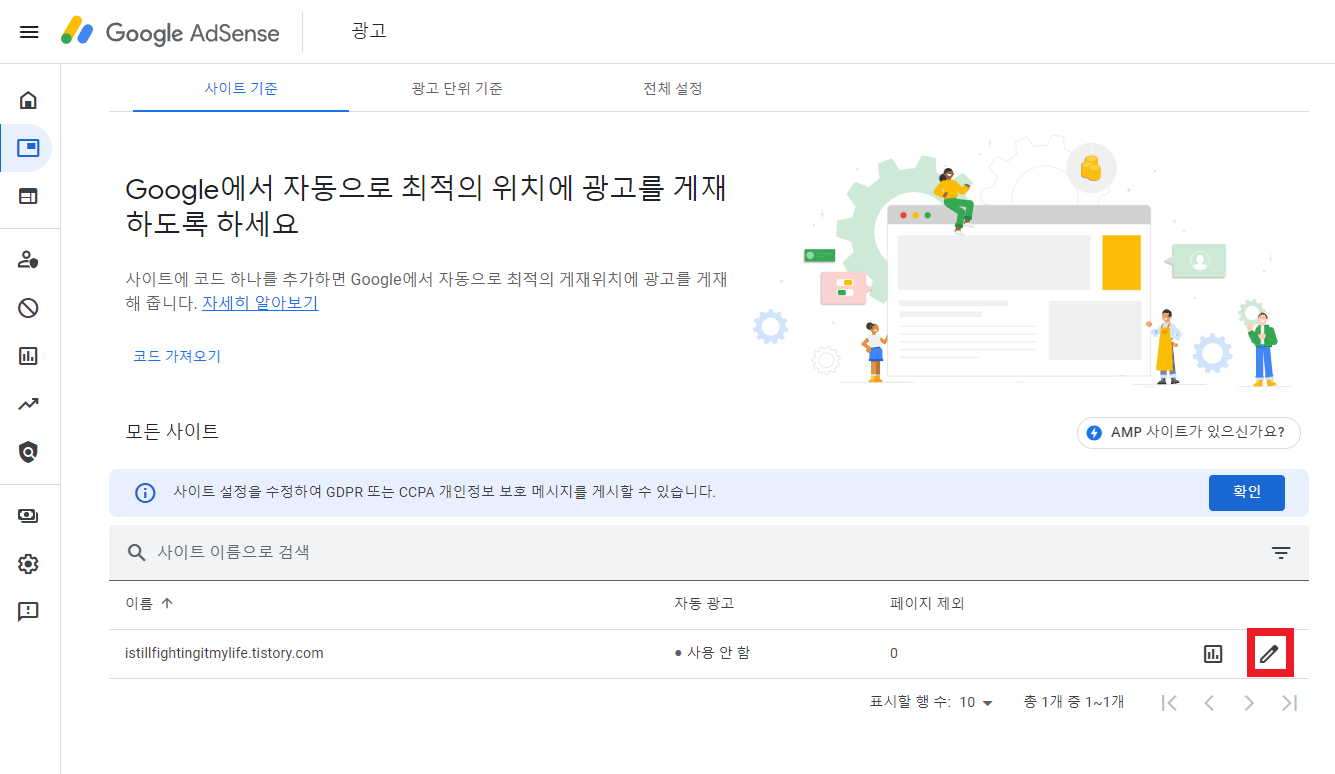
Task: Switch to 광고 단위 기준 tab
Action: point(456,88)
